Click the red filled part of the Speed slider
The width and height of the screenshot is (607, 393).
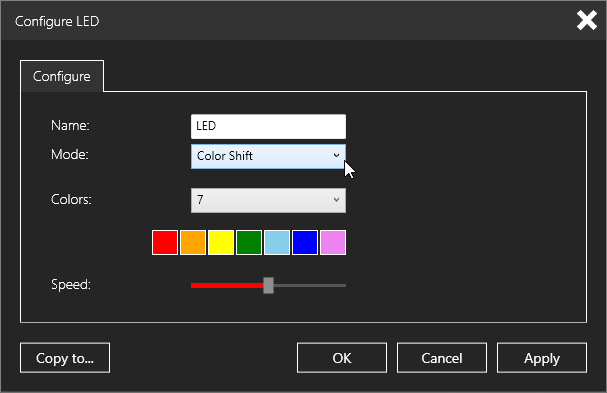click(227, 285)
